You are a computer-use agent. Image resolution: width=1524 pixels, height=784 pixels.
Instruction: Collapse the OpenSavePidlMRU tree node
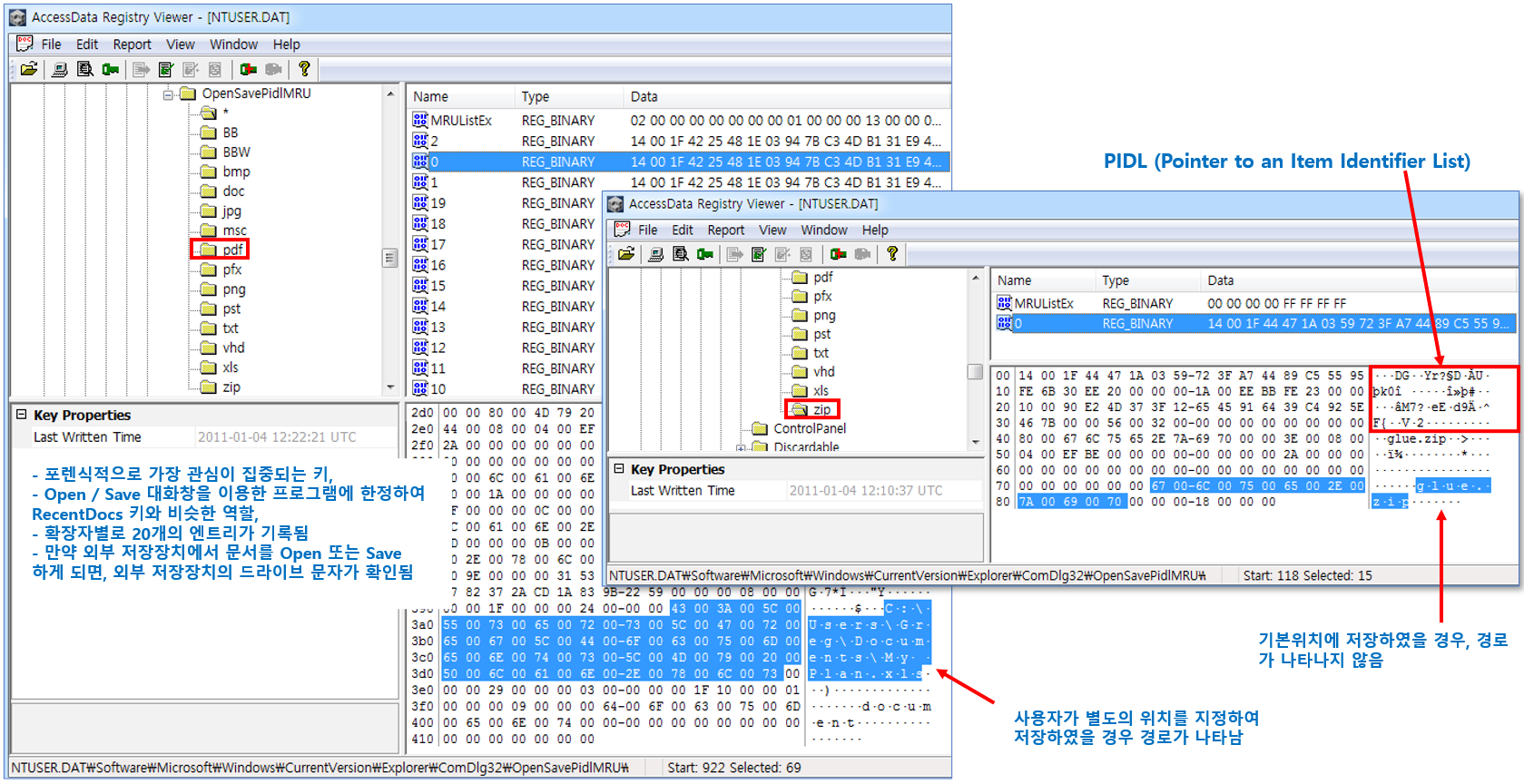(168, 94)
